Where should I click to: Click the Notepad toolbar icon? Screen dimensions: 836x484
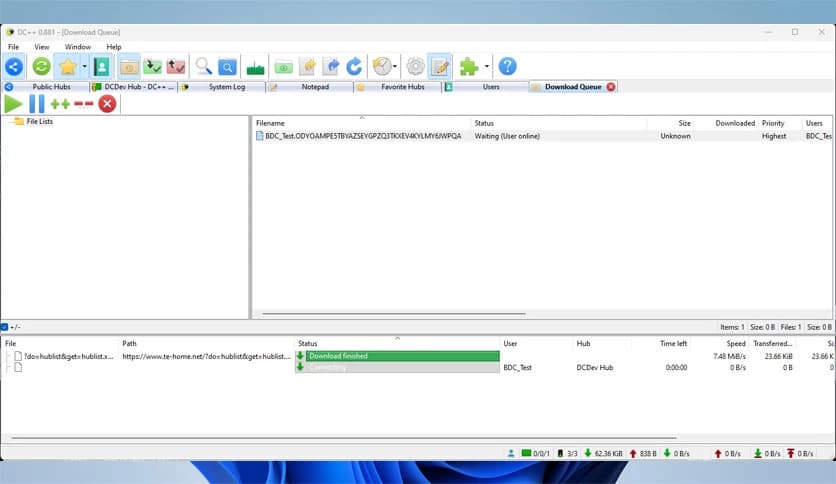[440, 67]
